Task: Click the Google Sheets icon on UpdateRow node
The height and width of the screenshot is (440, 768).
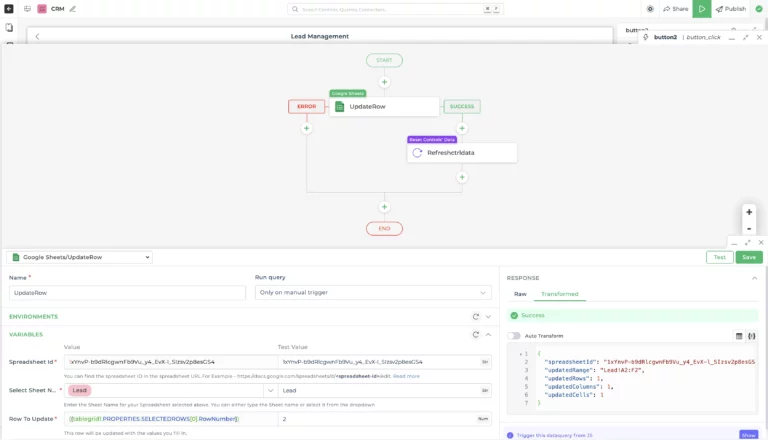Action: (x=340, y=107)
